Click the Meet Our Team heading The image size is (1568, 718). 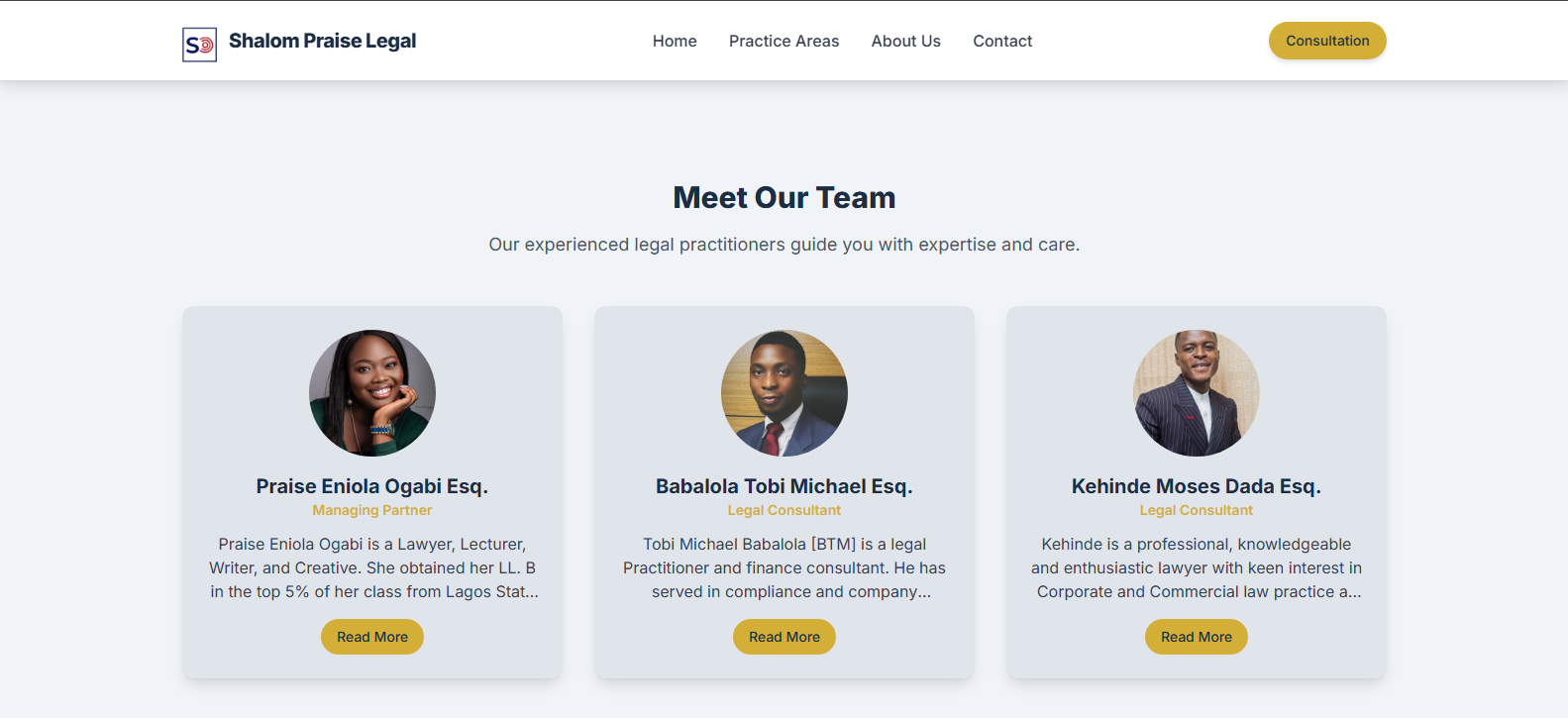tap(784, 197)
